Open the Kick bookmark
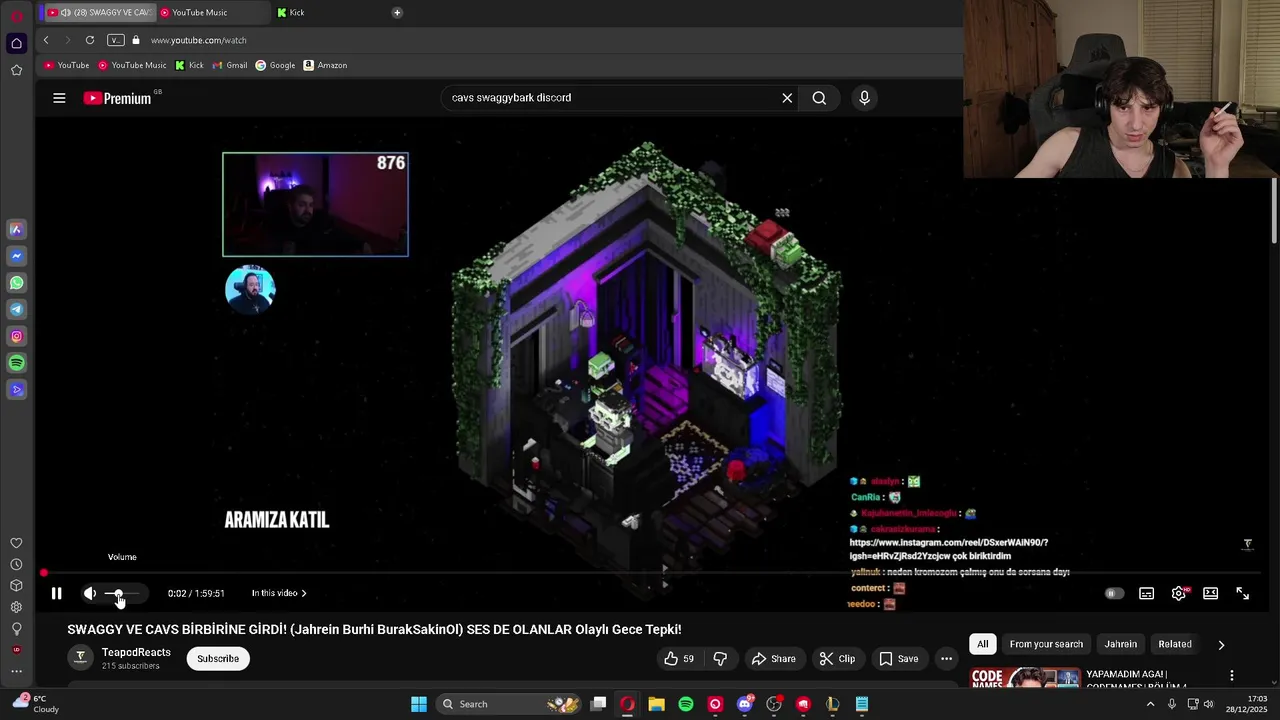The height and width of the screenshot is (720, 1280). [x=189, y=65]
